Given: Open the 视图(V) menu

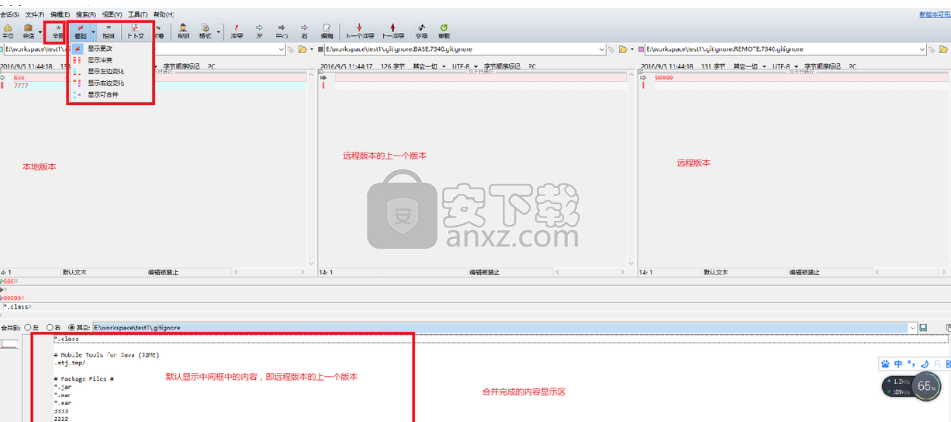Looking at the screenshot, I should pos(112,14).
